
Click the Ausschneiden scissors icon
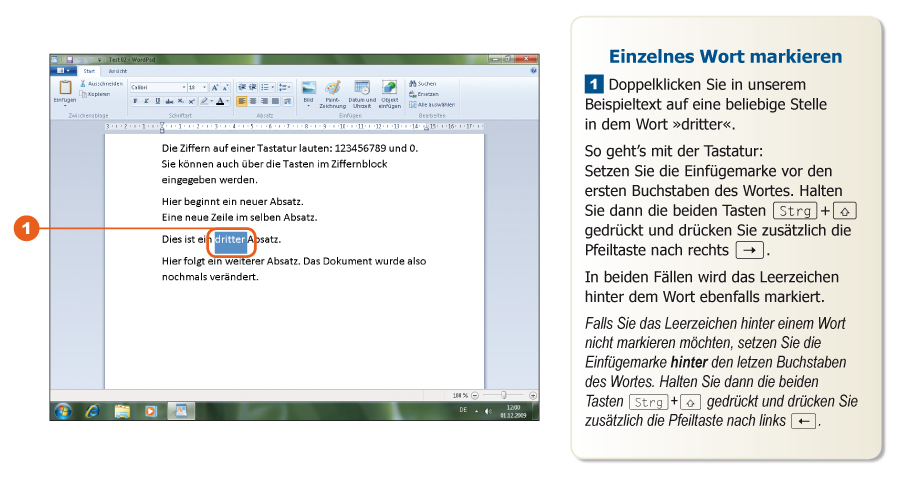pyautogui.click(x=83, y=84)
